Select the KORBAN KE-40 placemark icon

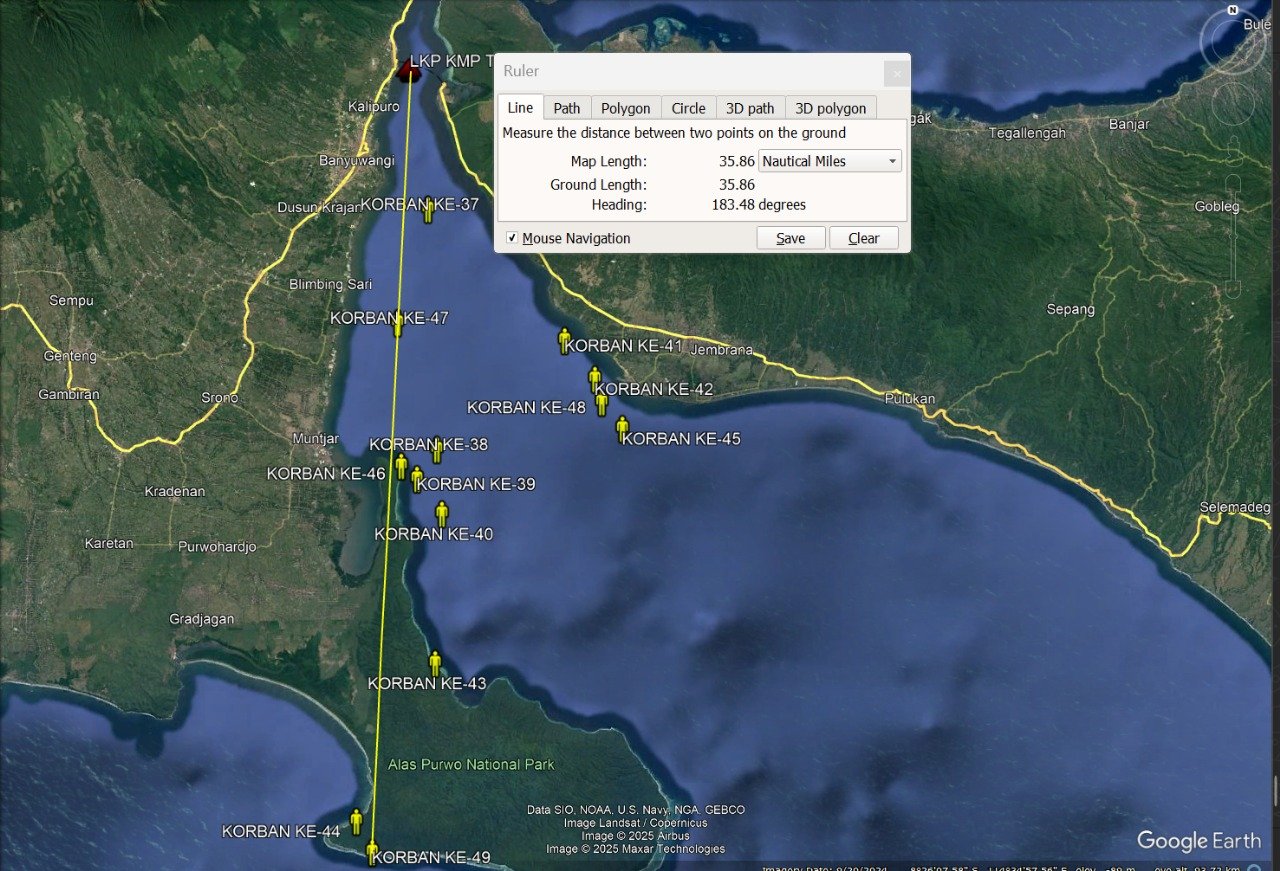[x=442, y=514]
